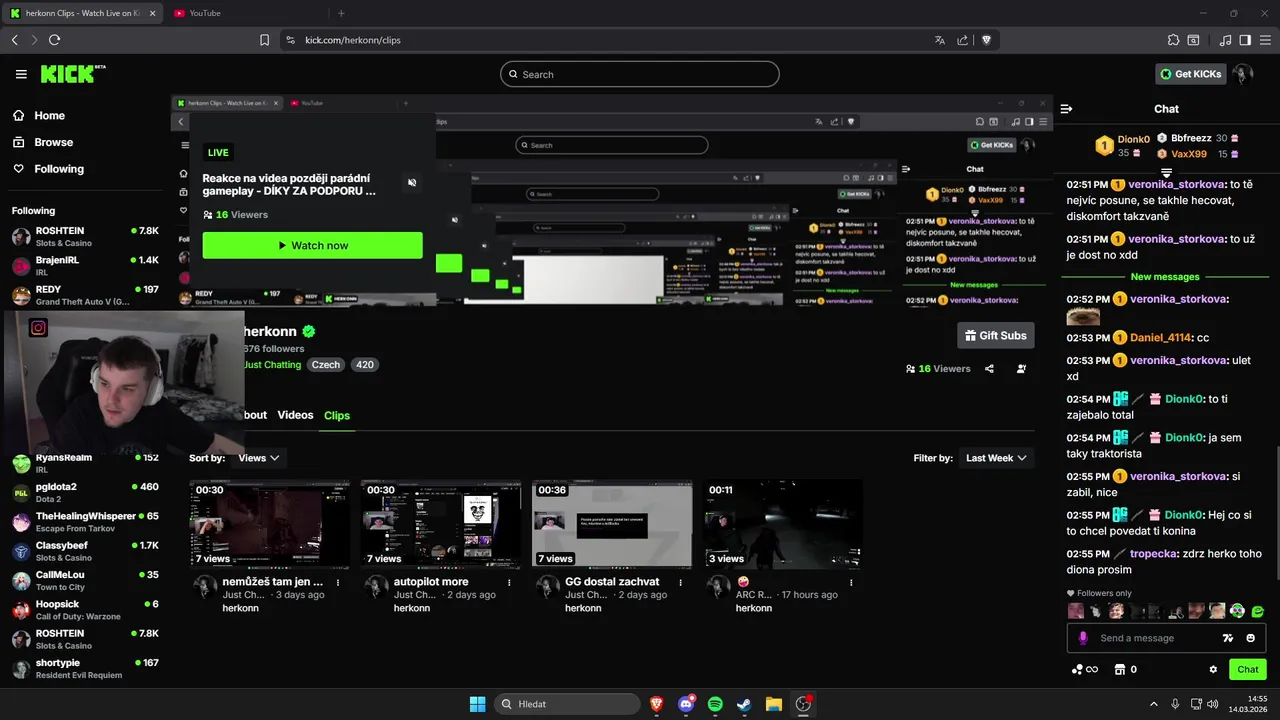Open the browser extensions puzzle icon

pyautogui.click(x=1173, y=40)
